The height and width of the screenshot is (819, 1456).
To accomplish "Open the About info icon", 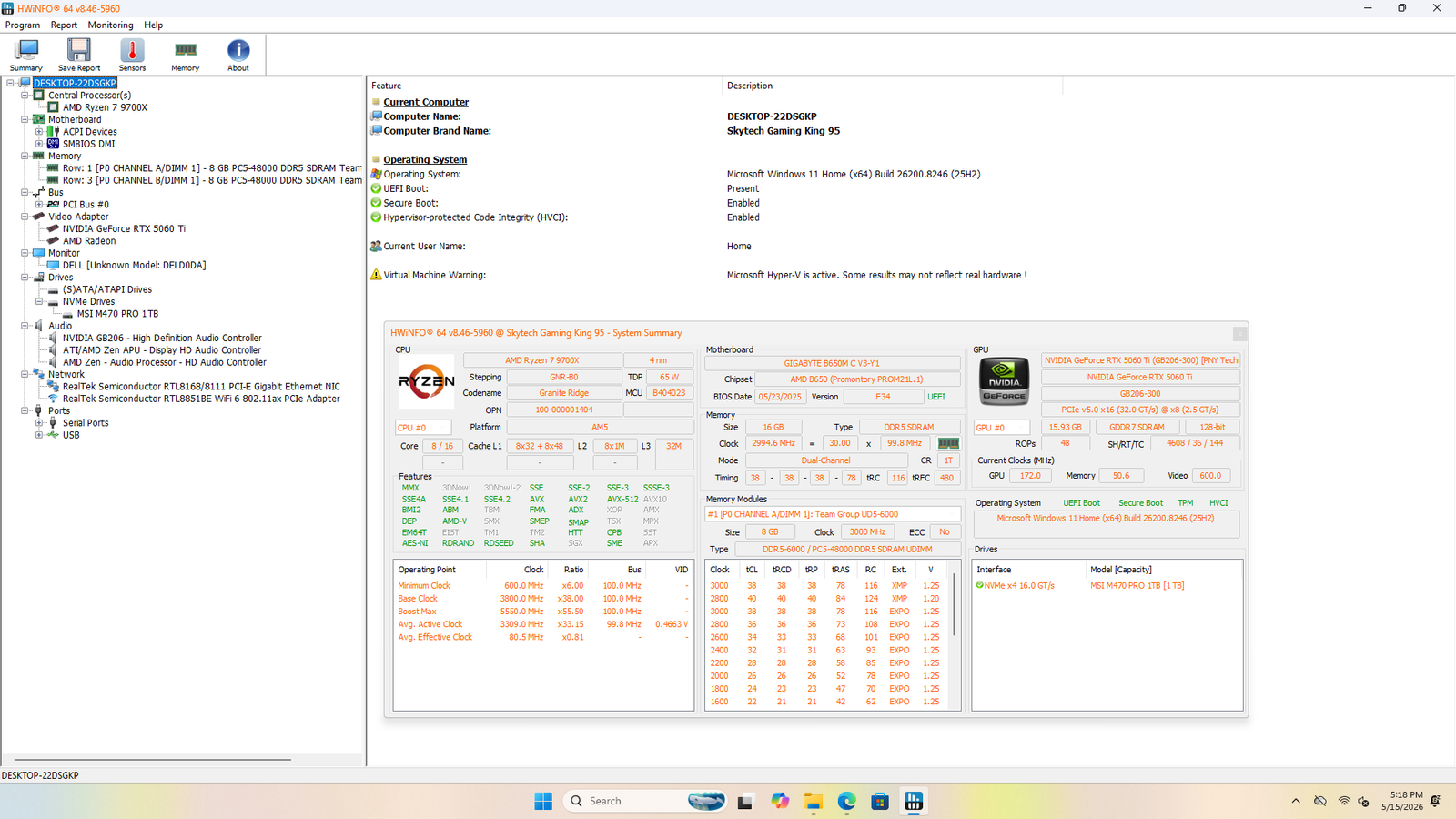I will point(238,55).
